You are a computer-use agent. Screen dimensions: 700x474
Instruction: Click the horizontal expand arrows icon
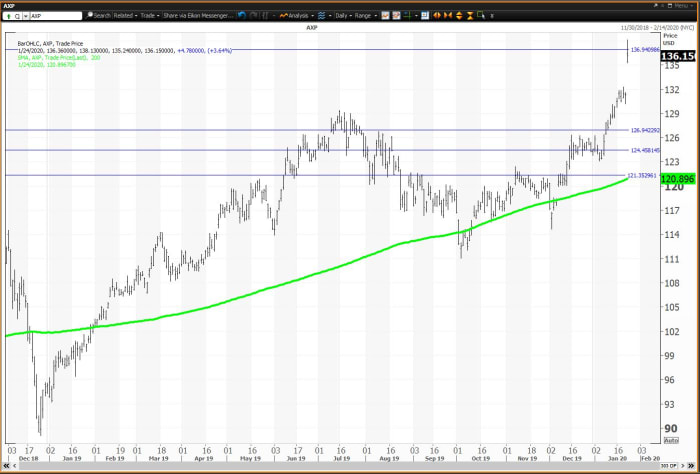(x=437, y=16)
